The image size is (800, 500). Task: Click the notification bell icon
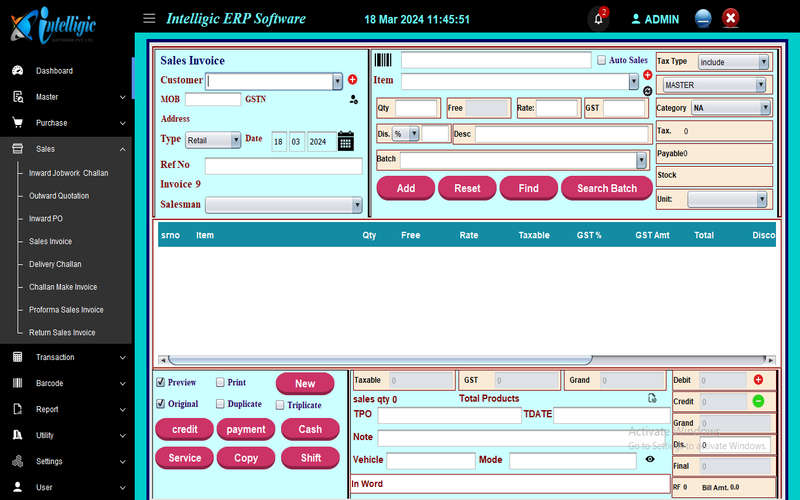click(x=598, y=18)
